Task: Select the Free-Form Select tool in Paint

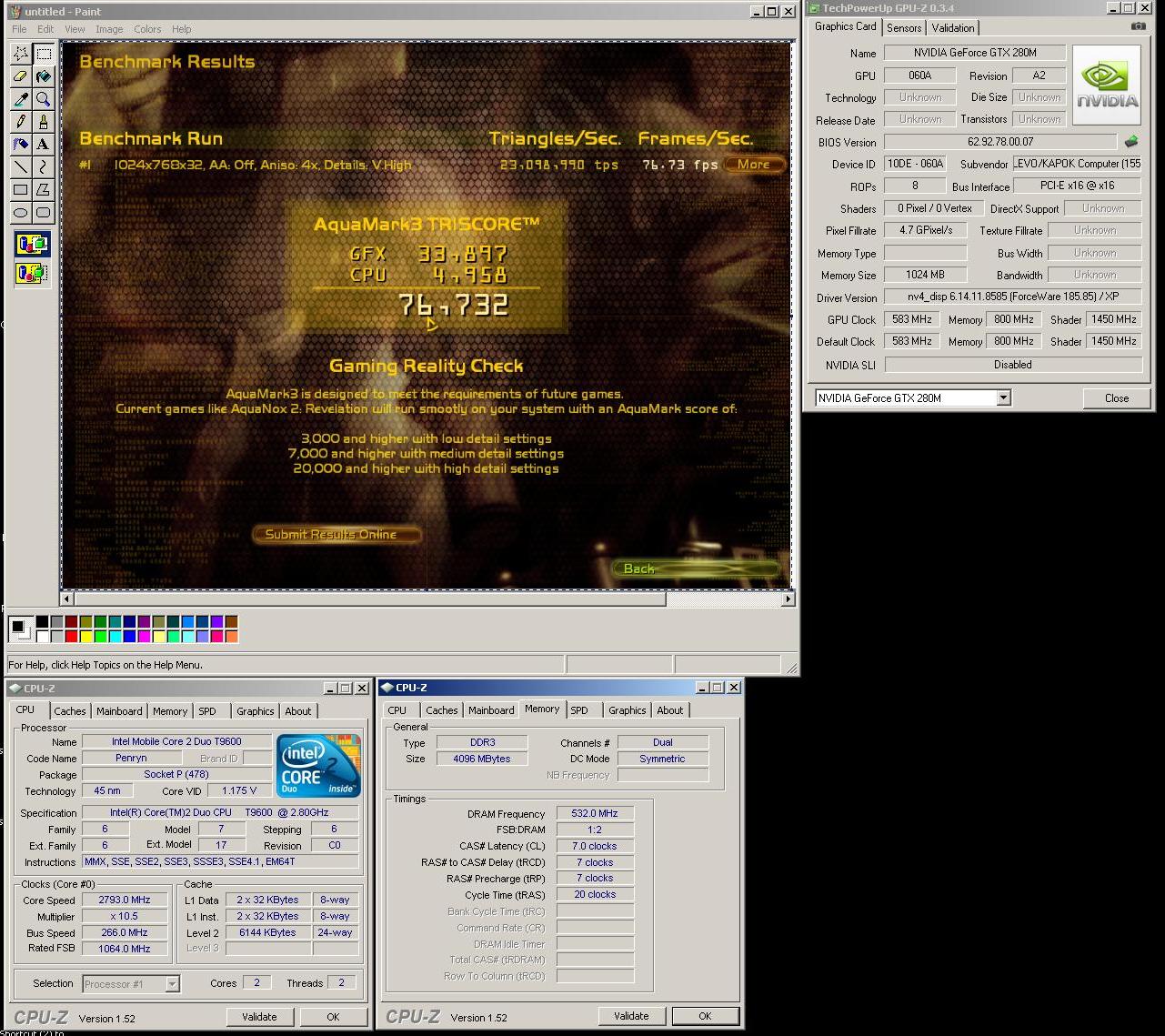Action: 20,54
